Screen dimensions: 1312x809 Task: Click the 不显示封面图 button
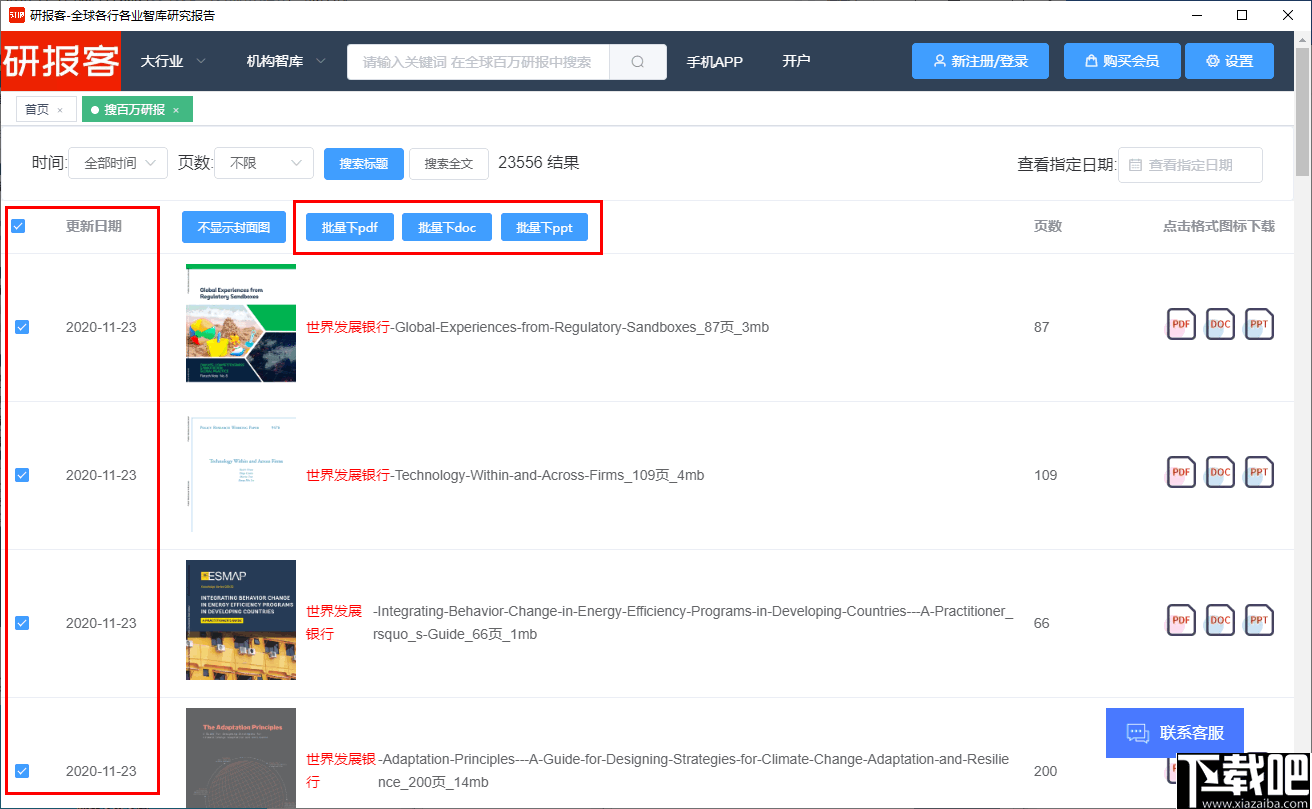(234, 227)
